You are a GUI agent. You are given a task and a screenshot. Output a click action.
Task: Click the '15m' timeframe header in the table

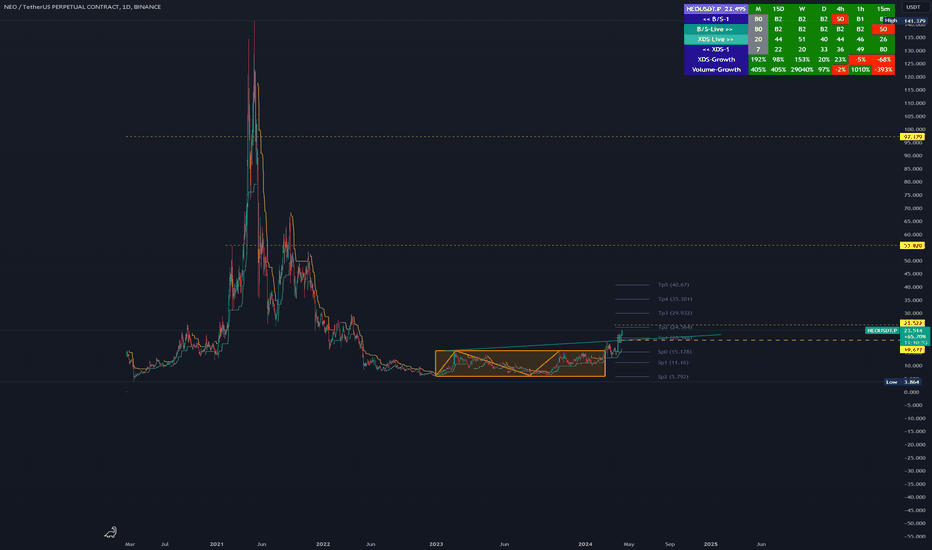[883, 9]
